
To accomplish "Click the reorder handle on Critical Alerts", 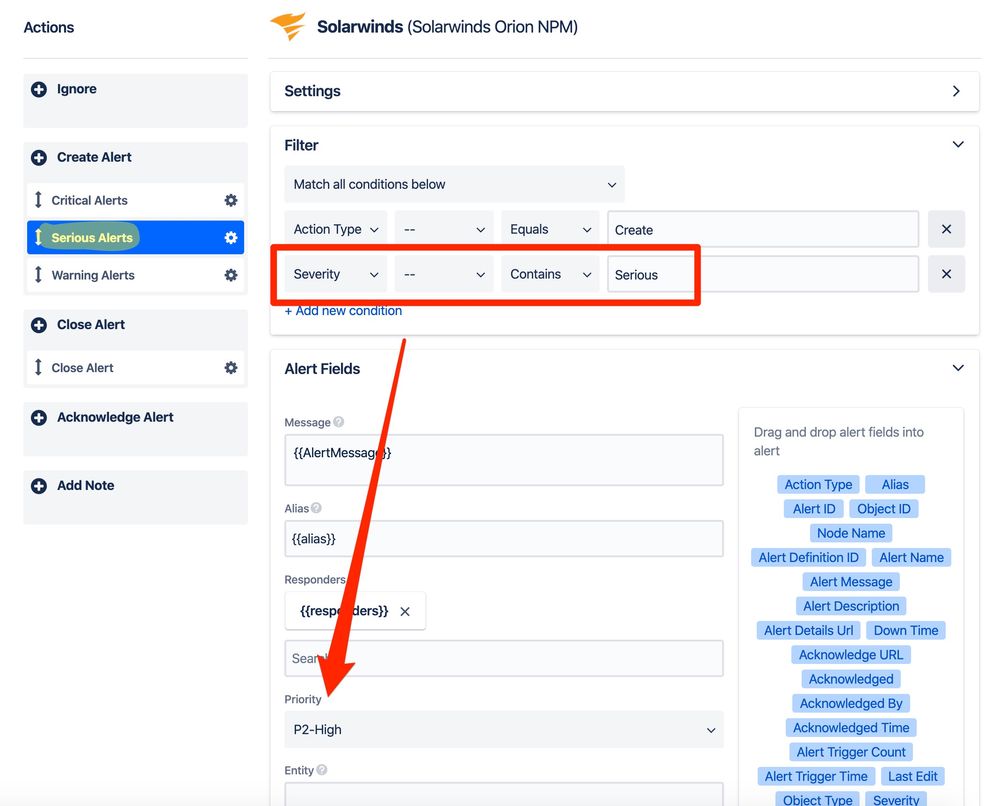I will (x=38, y=200).
